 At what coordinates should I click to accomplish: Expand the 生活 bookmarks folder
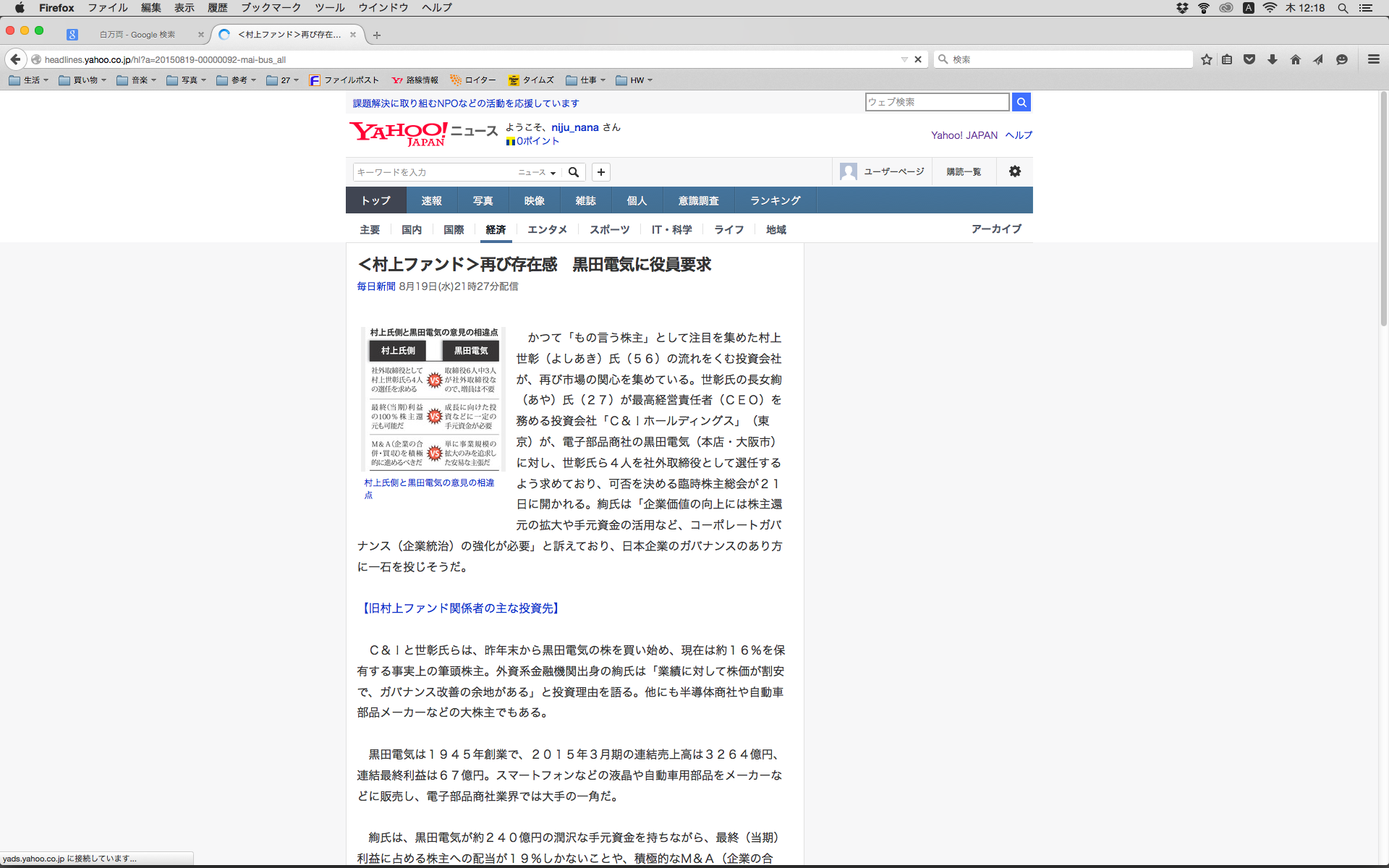tap(29, 80)
